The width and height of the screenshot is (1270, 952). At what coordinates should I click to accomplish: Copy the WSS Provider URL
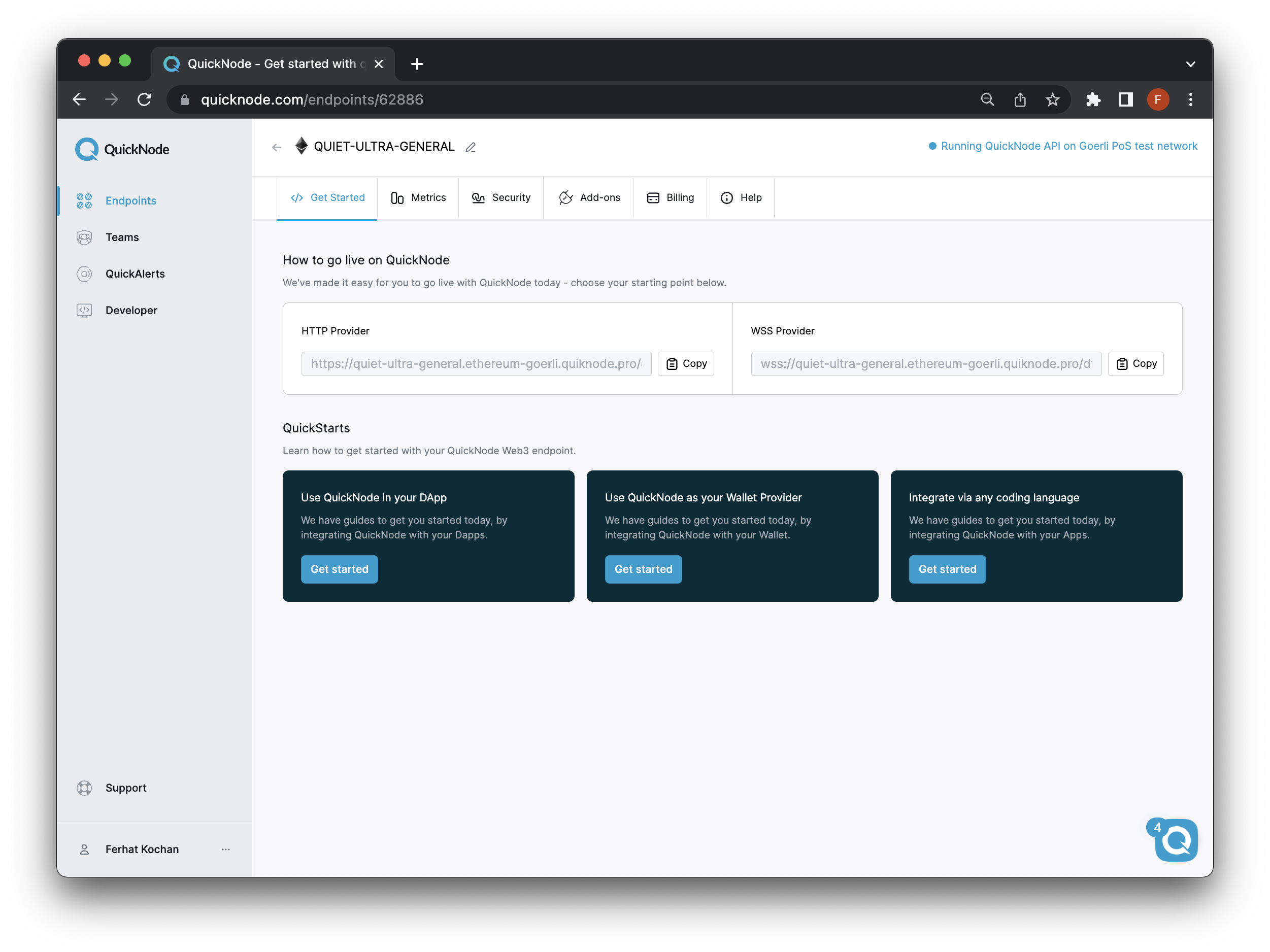point(1135,363)
